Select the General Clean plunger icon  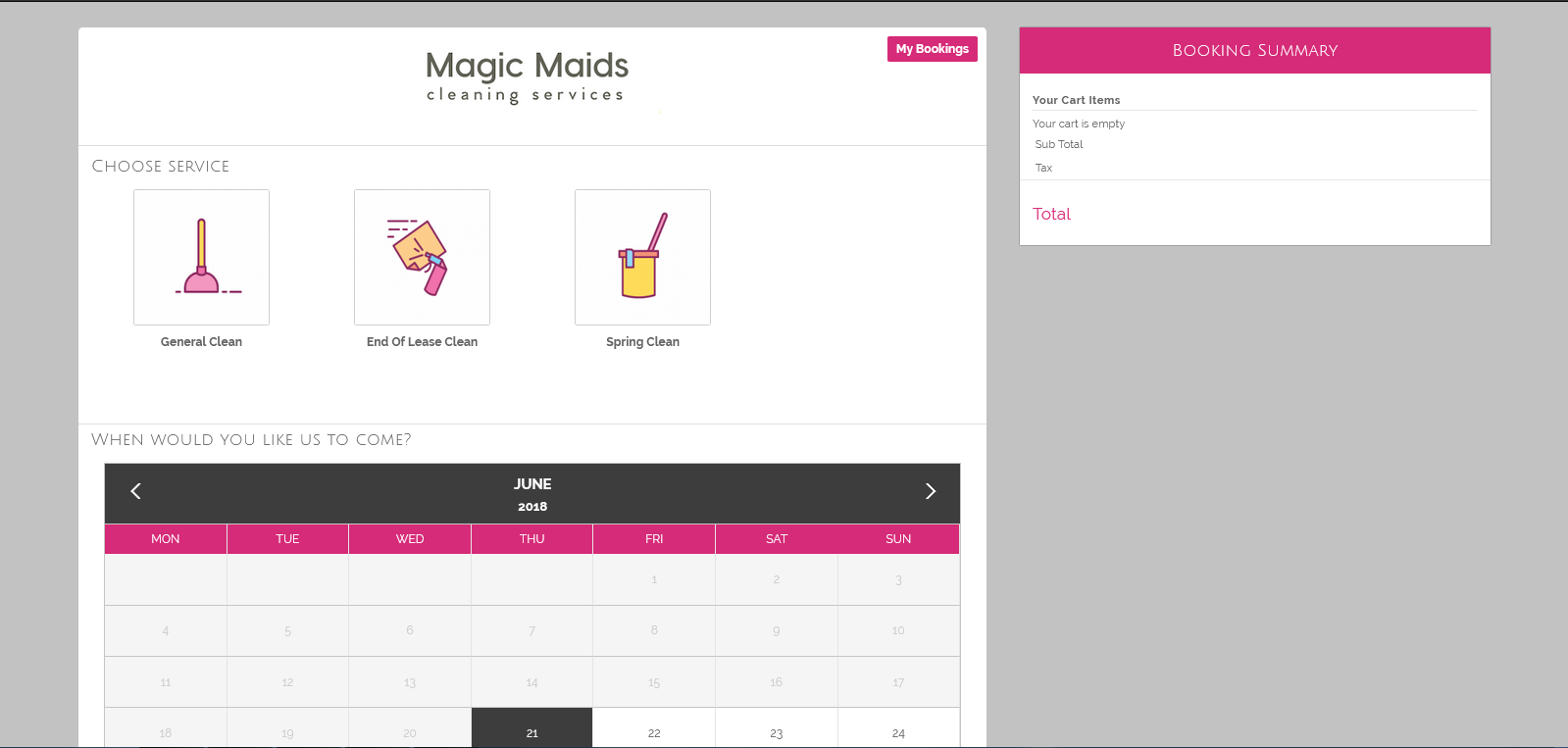pos(201,257)
